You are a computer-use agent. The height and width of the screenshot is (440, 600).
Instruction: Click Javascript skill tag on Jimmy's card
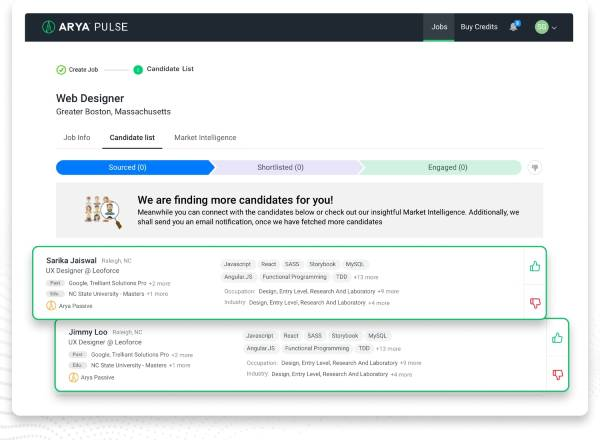[260, 336]
